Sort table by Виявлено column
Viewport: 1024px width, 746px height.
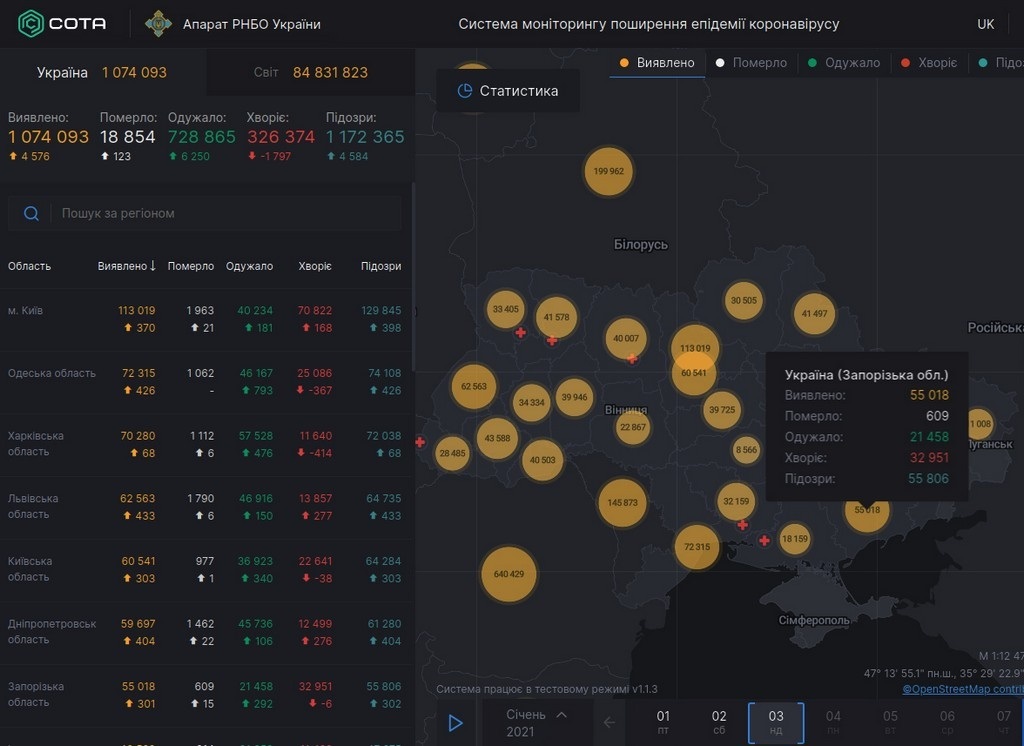click(127, 266)
